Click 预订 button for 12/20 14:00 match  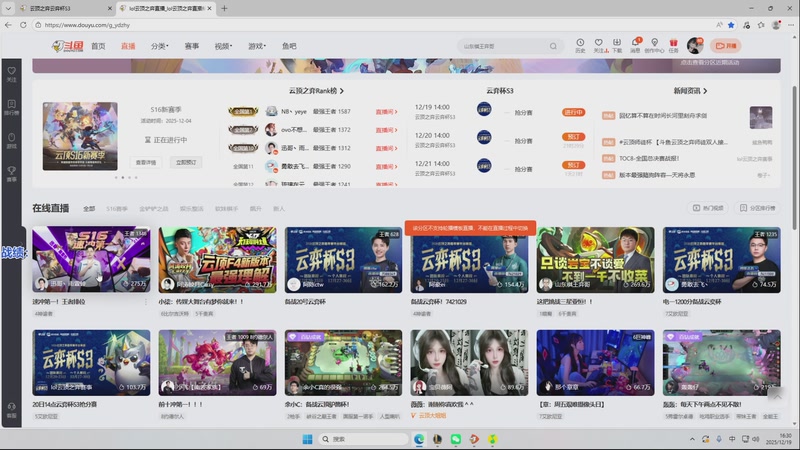tap(573, 137)
